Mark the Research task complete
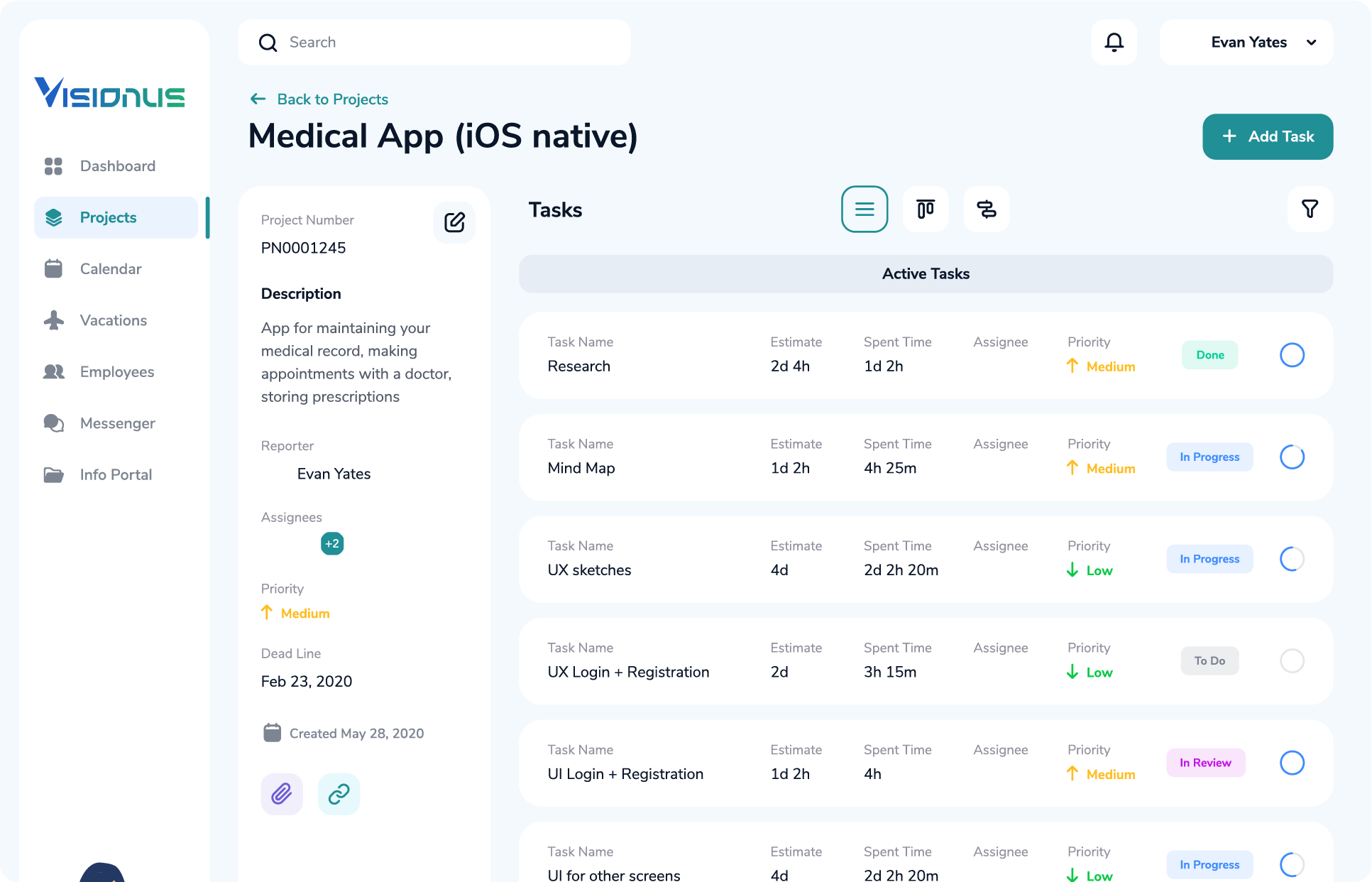The height and width of the screenshot is (882, 1372). tap(1293, 354)
